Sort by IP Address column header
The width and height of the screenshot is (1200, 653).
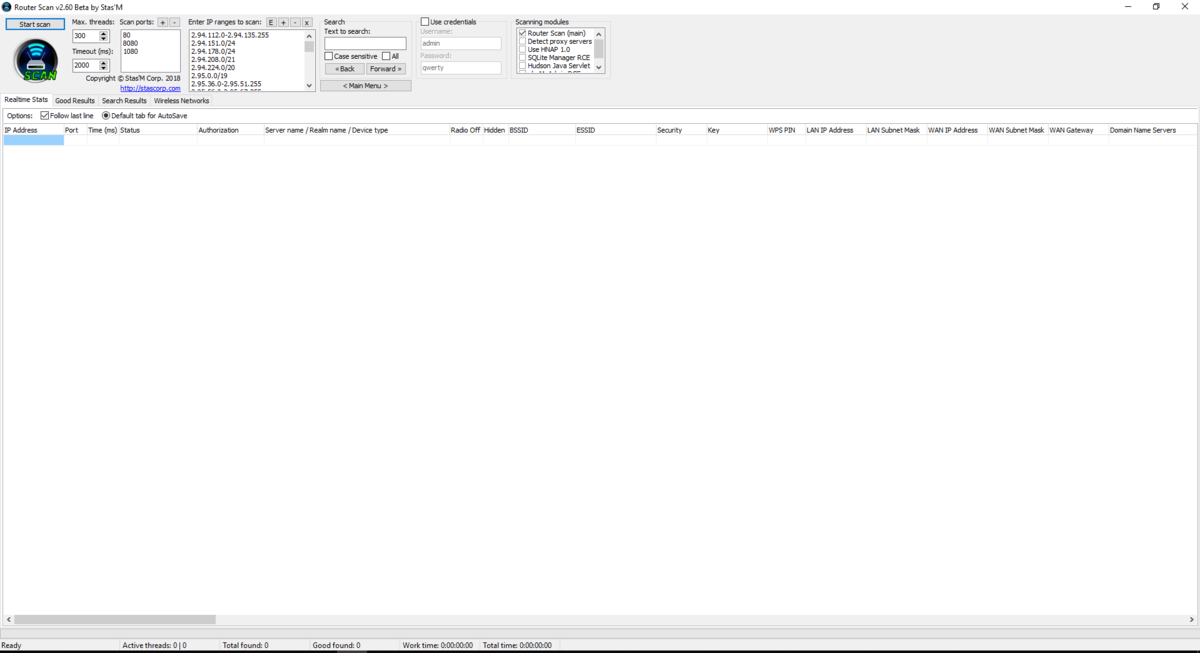pos(33,130)
